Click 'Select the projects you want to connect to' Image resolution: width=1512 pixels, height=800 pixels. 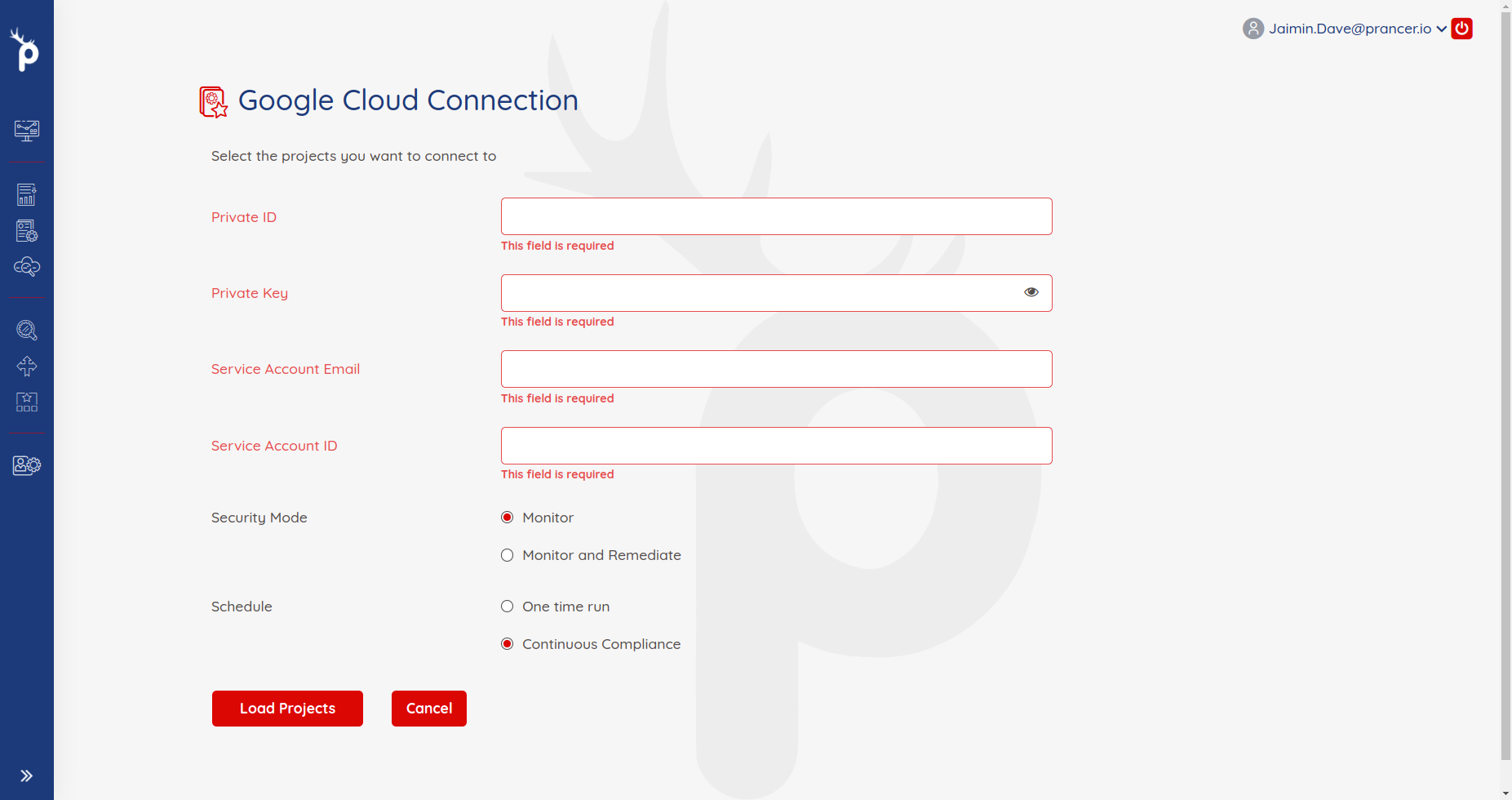tap(353, 156)
